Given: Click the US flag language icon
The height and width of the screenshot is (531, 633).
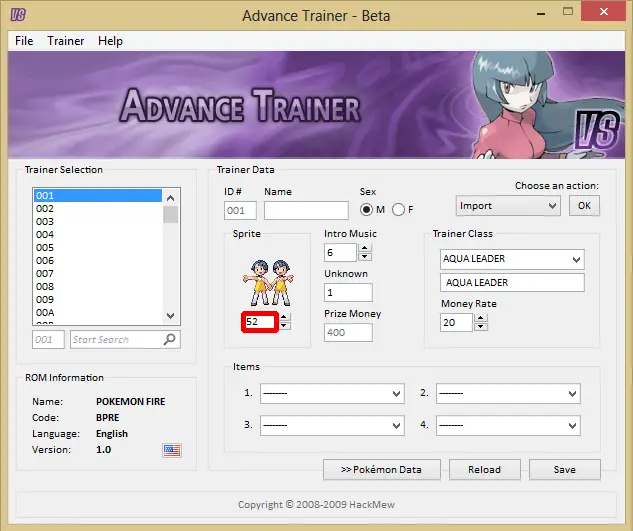Looking at the screenshot, I should tap(172, 450).
